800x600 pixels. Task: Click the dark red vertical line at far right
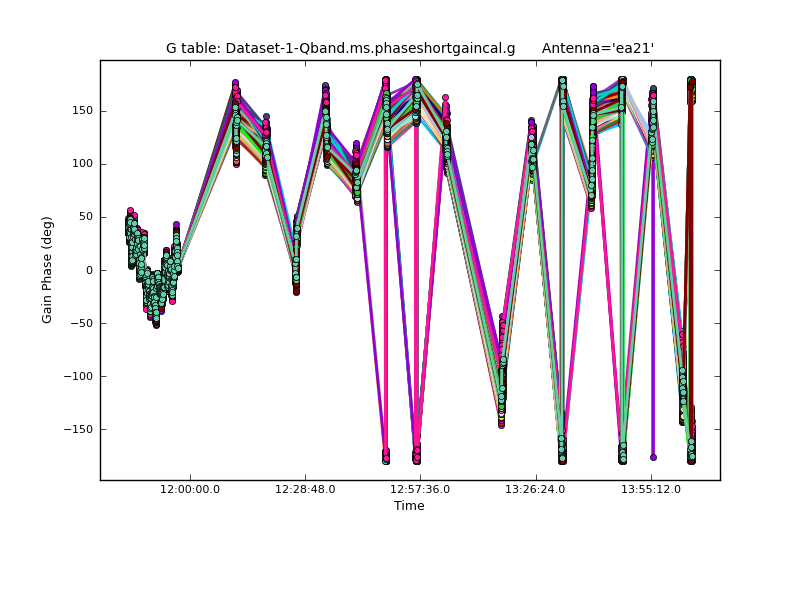pyautogui.click(x=689, y=270)
